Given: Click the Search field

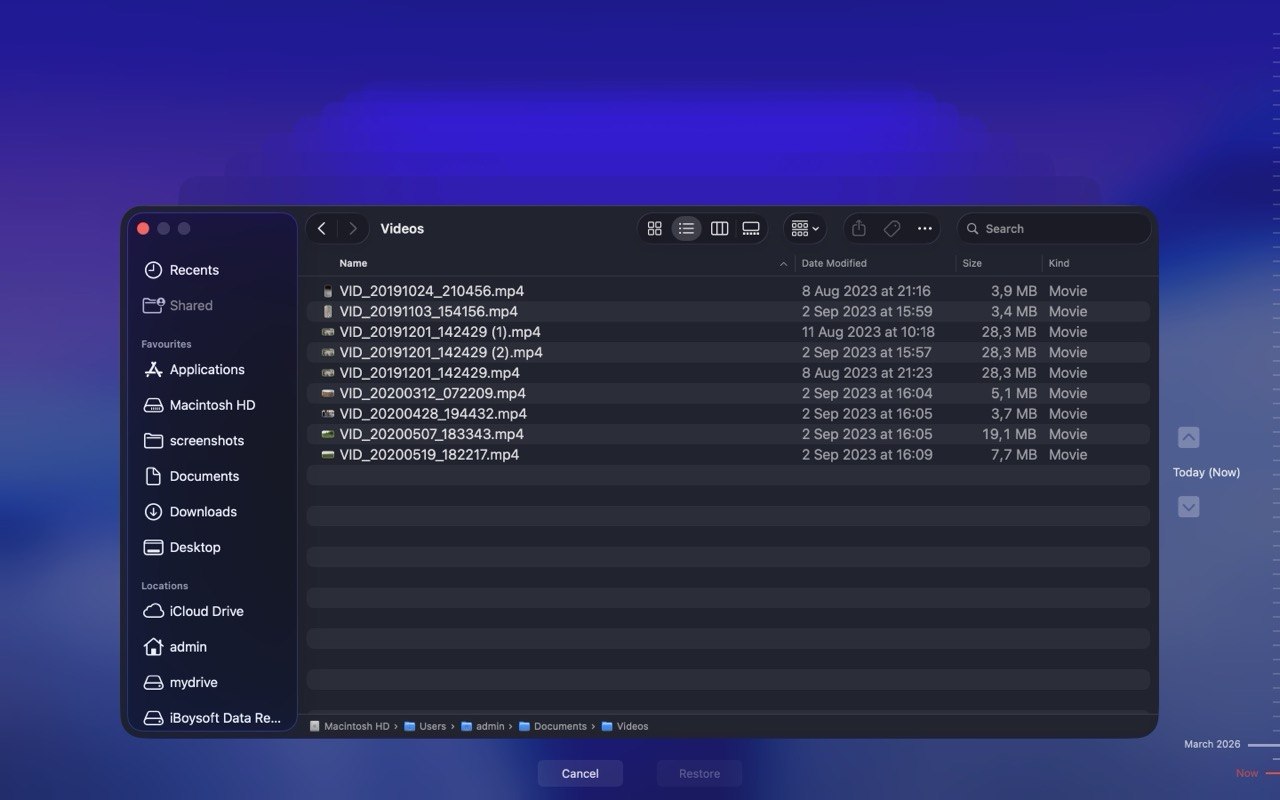Looking at the screenshot, I should 1054,229.
